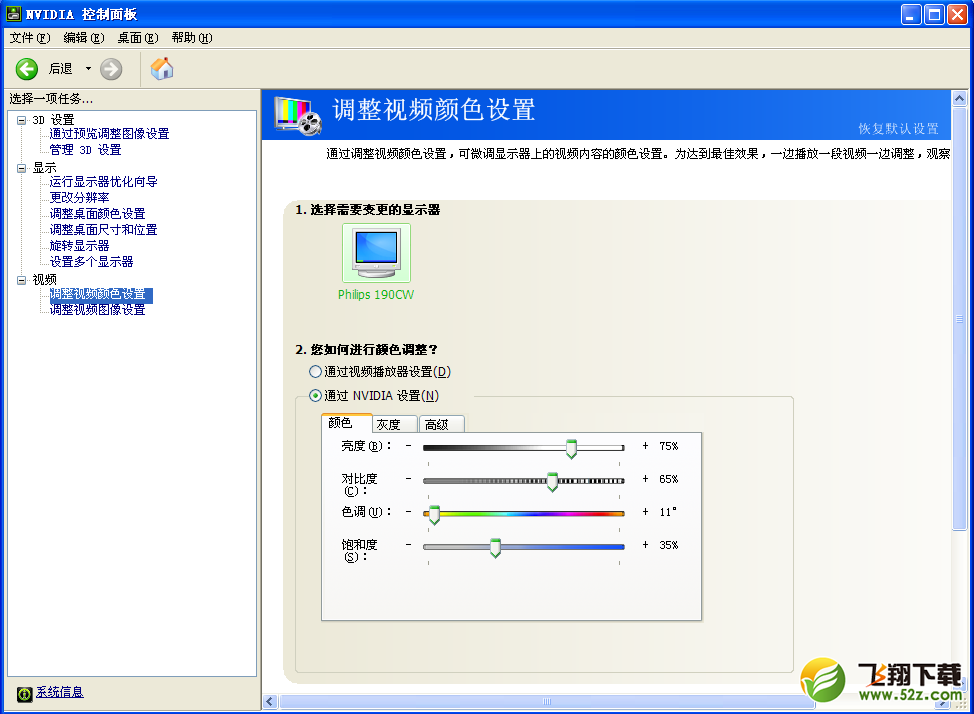Click the vertical scrollbar up arrow

(x=959, y=98)
